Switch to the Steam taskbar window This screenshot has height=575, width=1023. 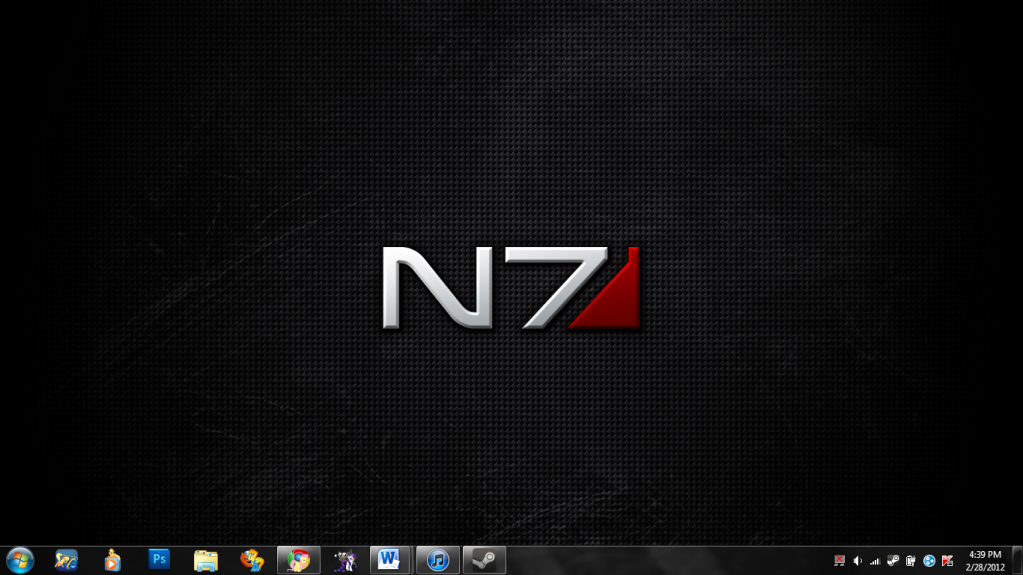coord(484,560)
